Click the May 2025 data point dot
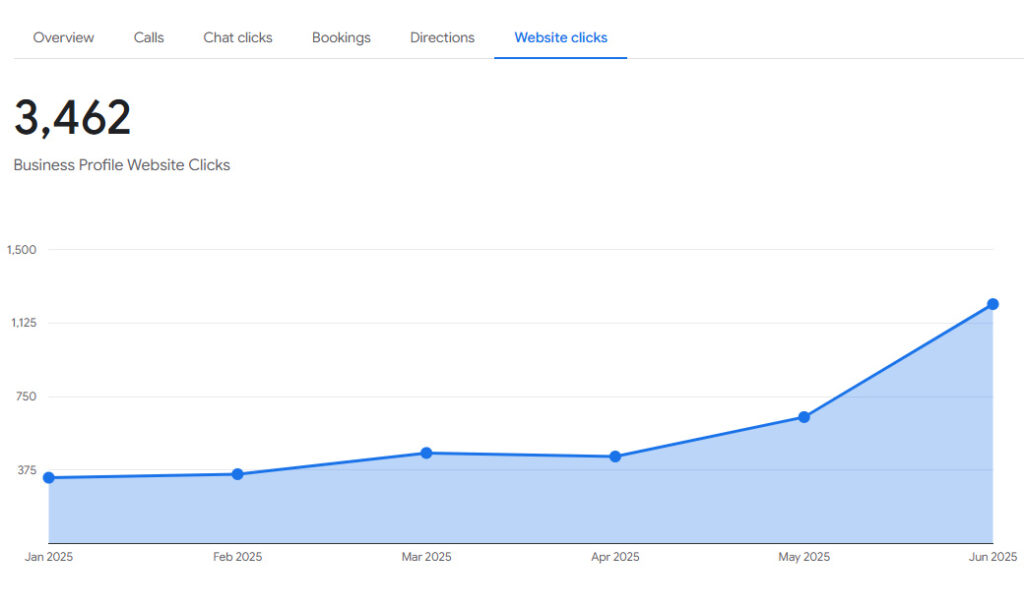Viewport: 1024px width, 610px height. (804, 417)
